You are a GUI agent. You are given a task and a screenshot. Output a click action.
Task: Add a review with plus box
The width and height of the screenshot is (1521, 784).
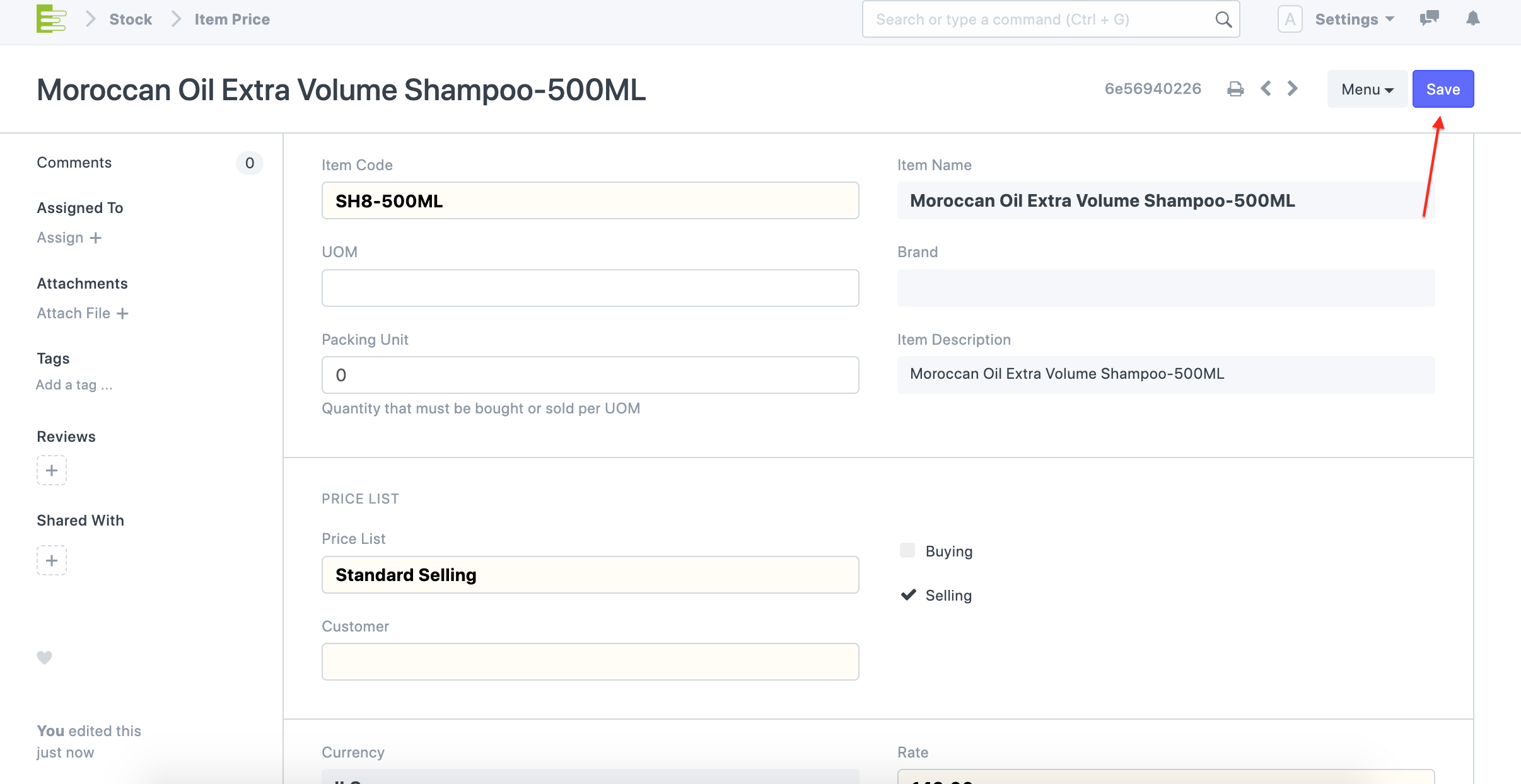[x=52, y=470]
